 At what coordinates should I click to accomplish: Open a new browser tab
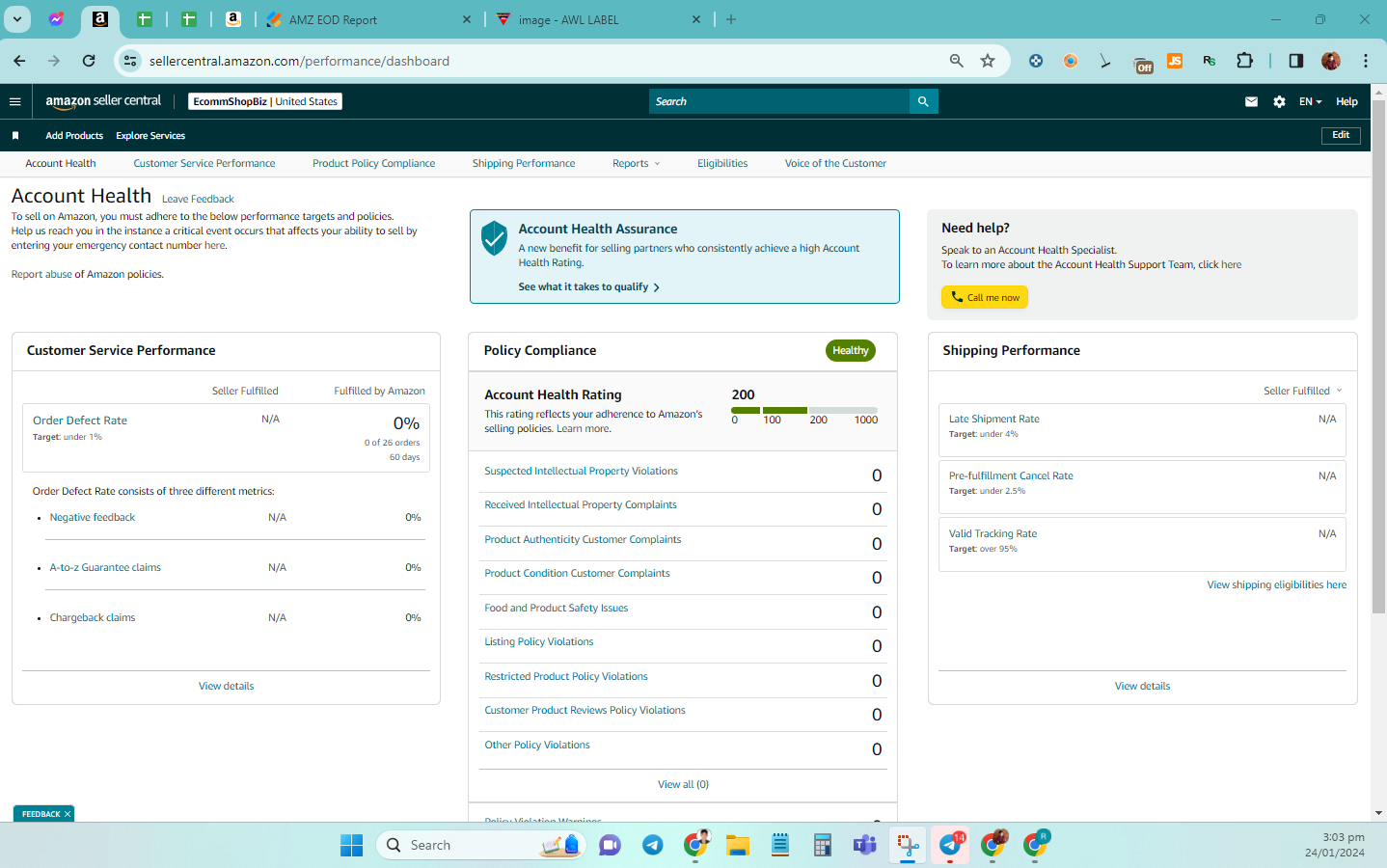click(x=731, y=19)
